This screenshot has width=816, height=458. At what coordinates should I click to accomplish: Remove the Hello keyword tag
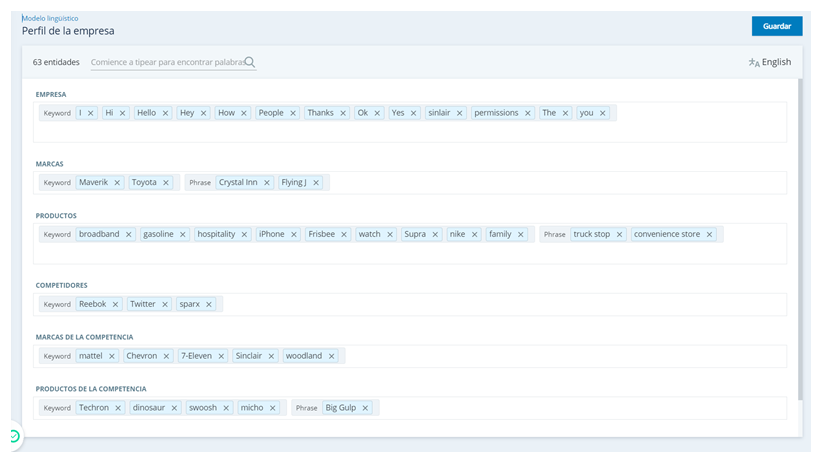point(165,113)
